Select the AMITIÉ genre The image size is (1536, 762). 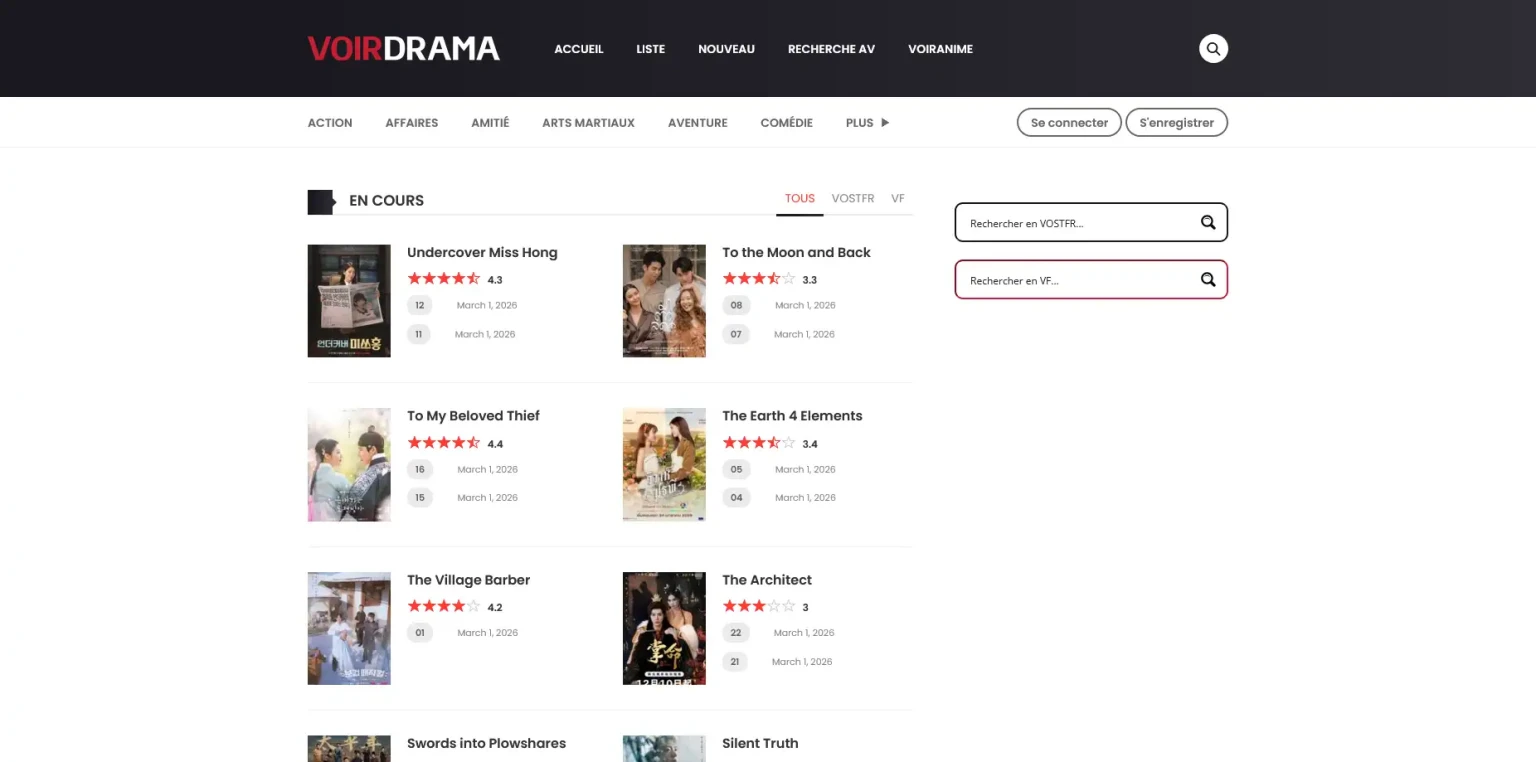490,123
